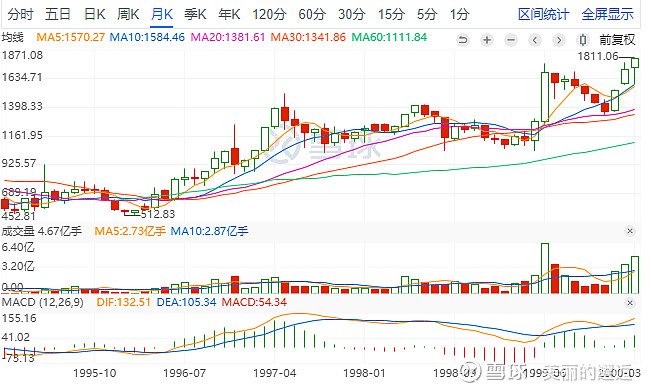Switch to 年K yearly chart
Viewport: 651px width, 392px height.
tap(229, 15)
